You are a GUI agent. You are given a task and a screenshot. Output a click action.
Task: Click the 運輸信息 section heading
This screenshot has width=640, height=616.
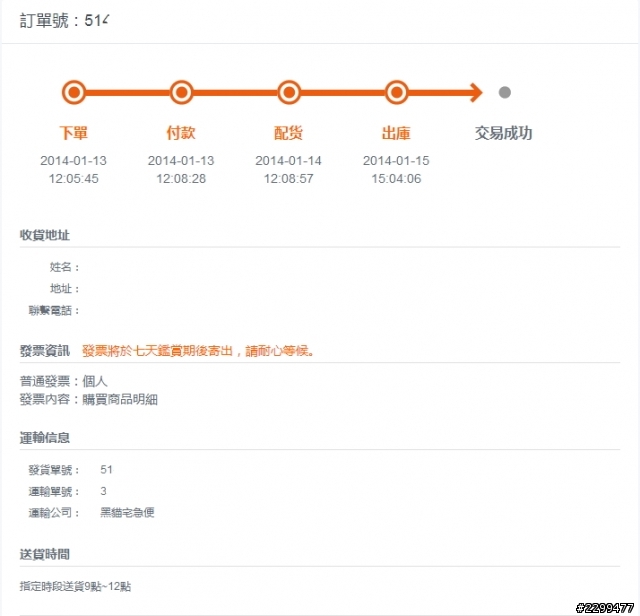45,438
